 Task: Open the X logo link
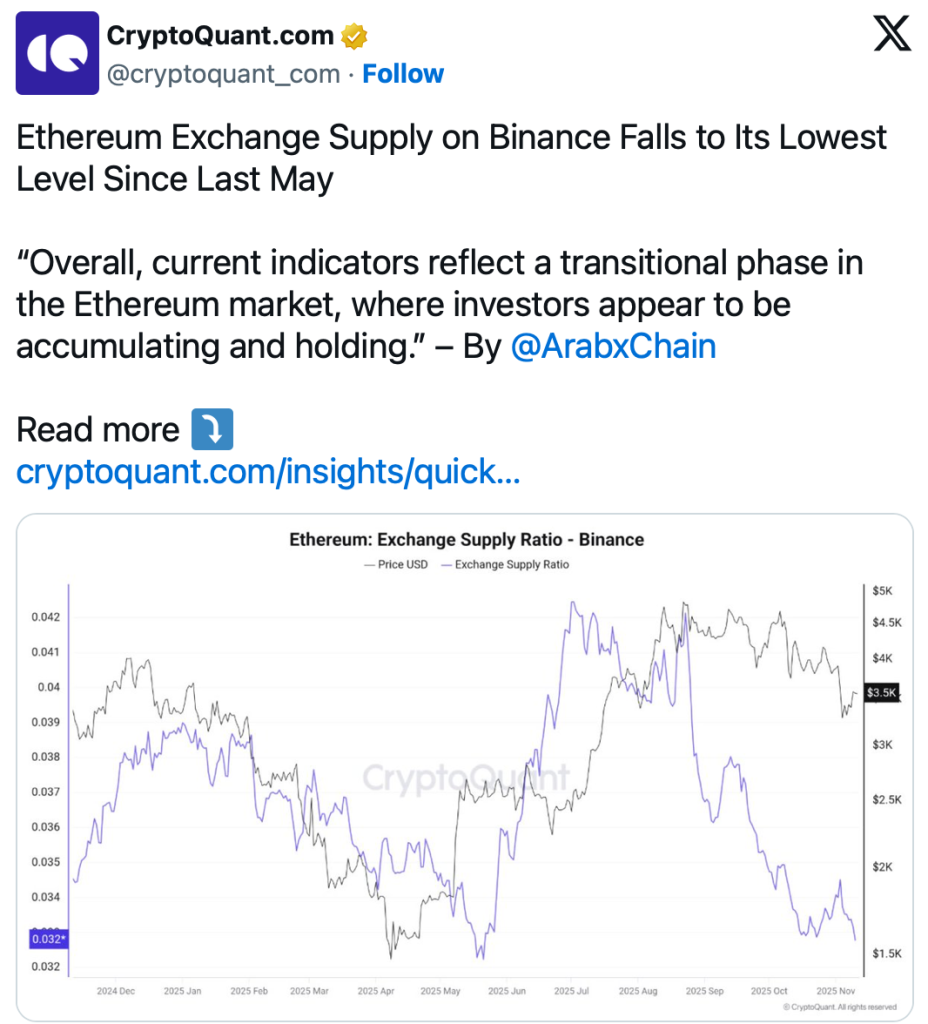(x=892, y=37)
